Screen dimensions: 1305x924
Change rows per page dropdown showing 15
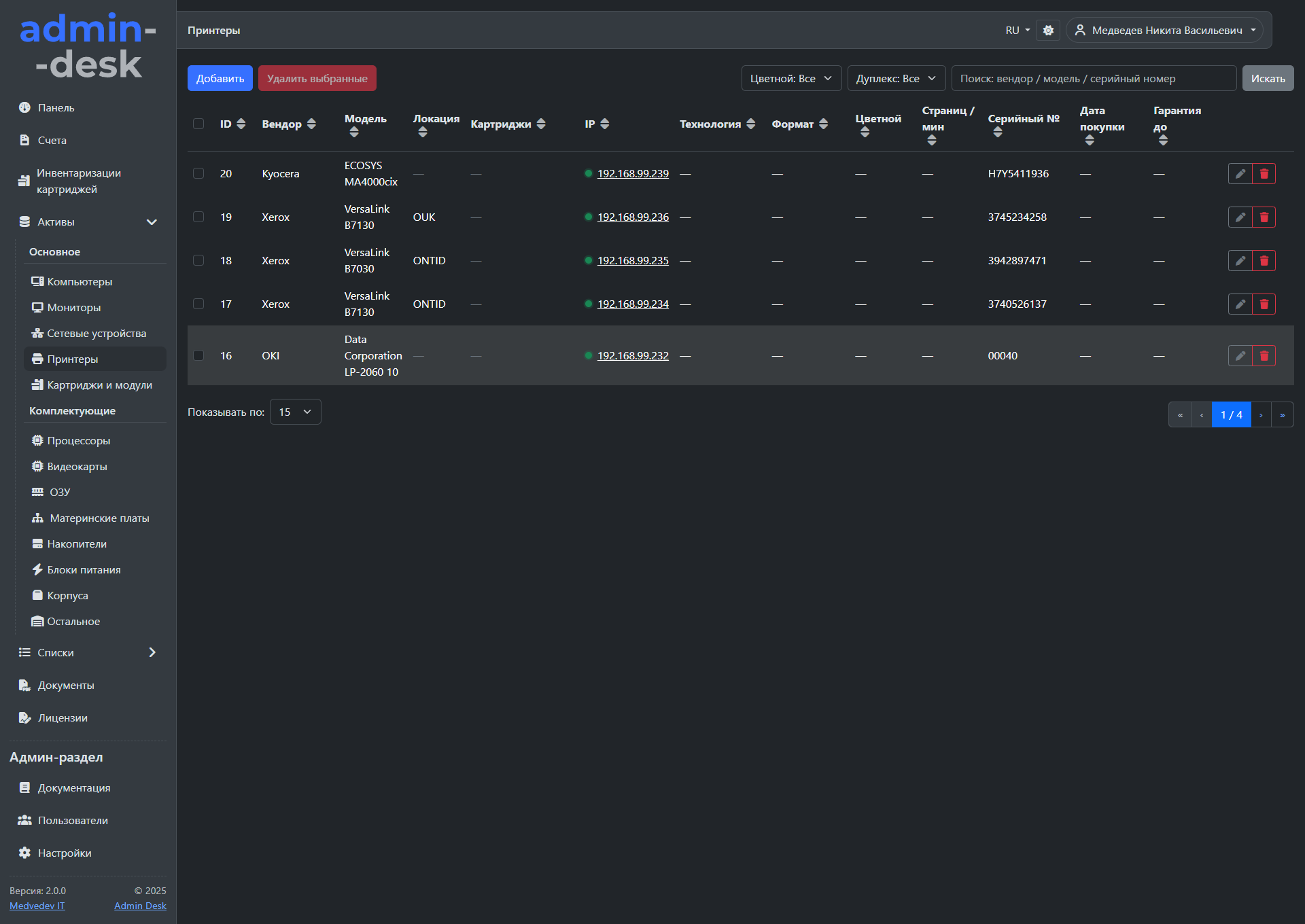tap(295, 412)
